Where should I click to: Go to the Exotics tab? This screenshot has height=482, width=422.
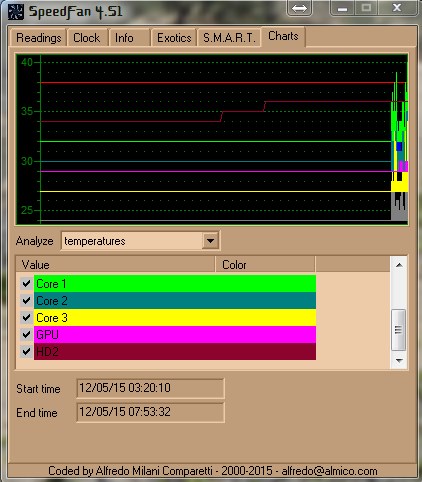click(174, 38)
